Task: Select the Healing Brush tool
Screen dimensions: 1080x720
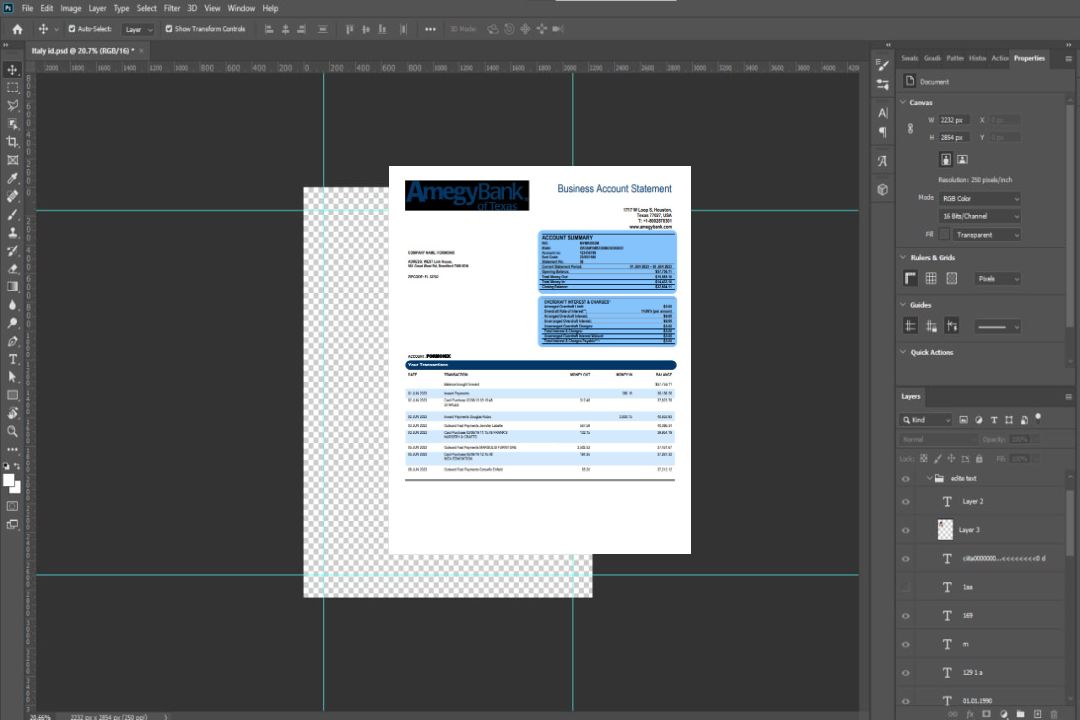Action: 12,196
